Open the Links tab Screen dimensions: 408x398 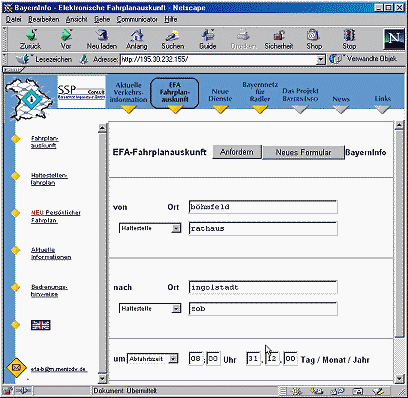click(382, 98)
